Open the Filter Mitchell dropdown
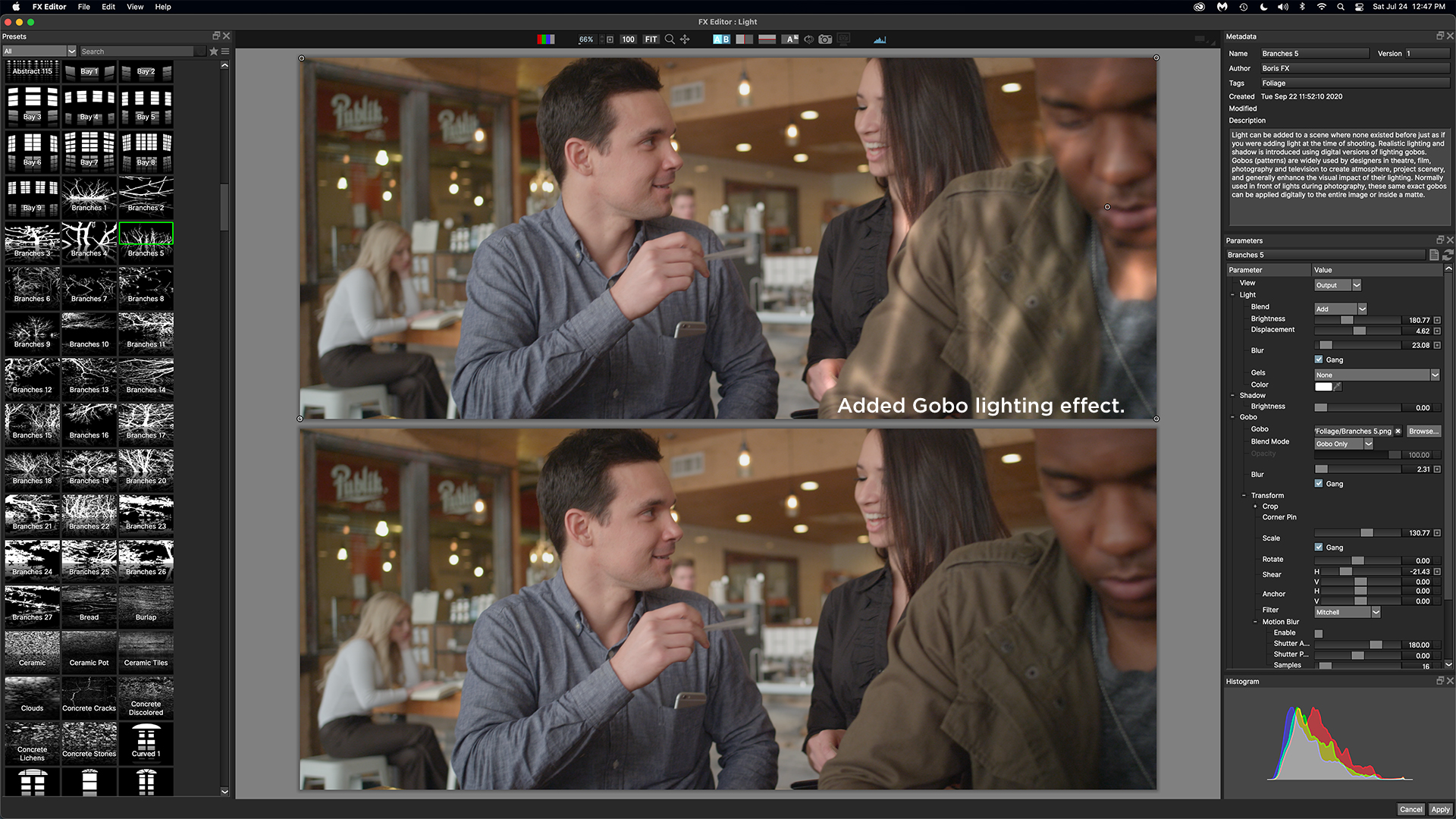Image resolution: width=1456 pixels, height=819 pixels. point(1348,612)
